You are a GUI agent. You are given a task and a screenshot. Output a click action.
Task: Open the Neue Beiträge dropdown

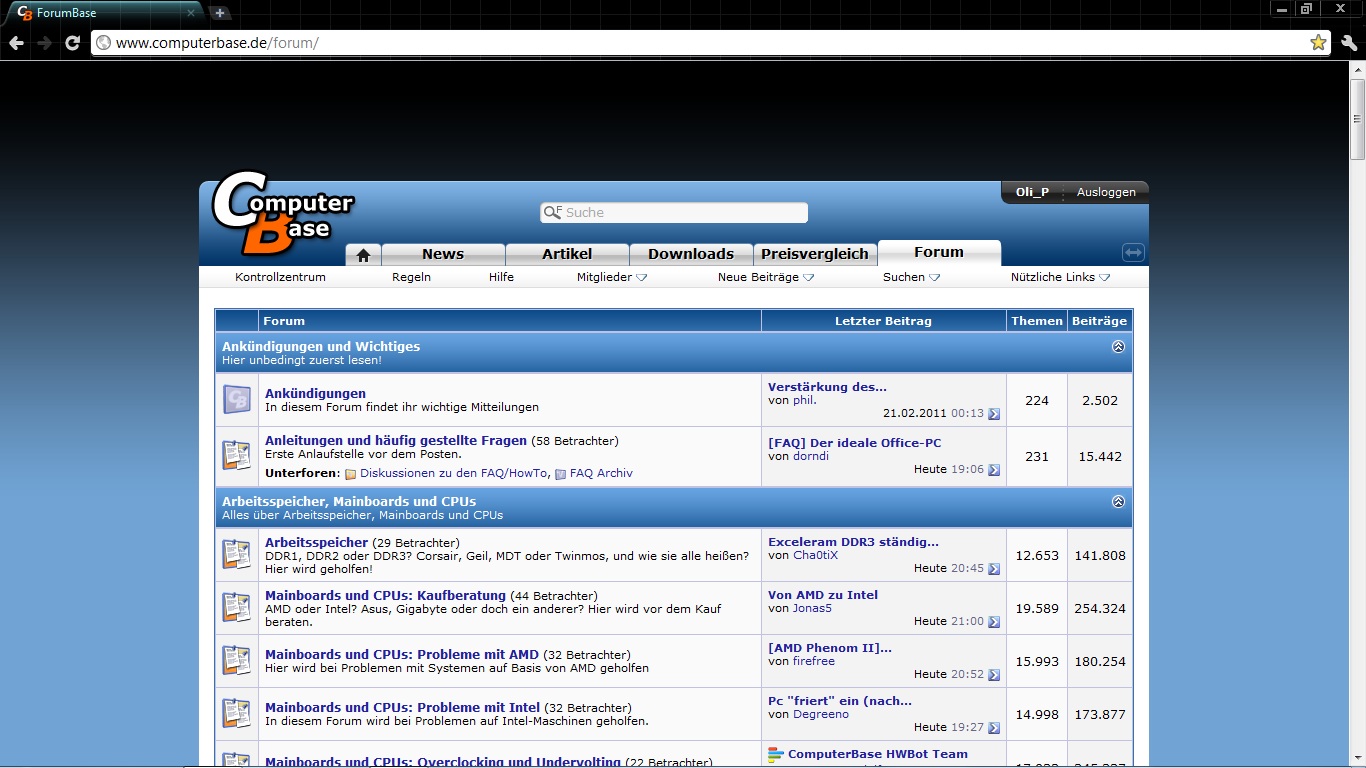click(766, 277)
